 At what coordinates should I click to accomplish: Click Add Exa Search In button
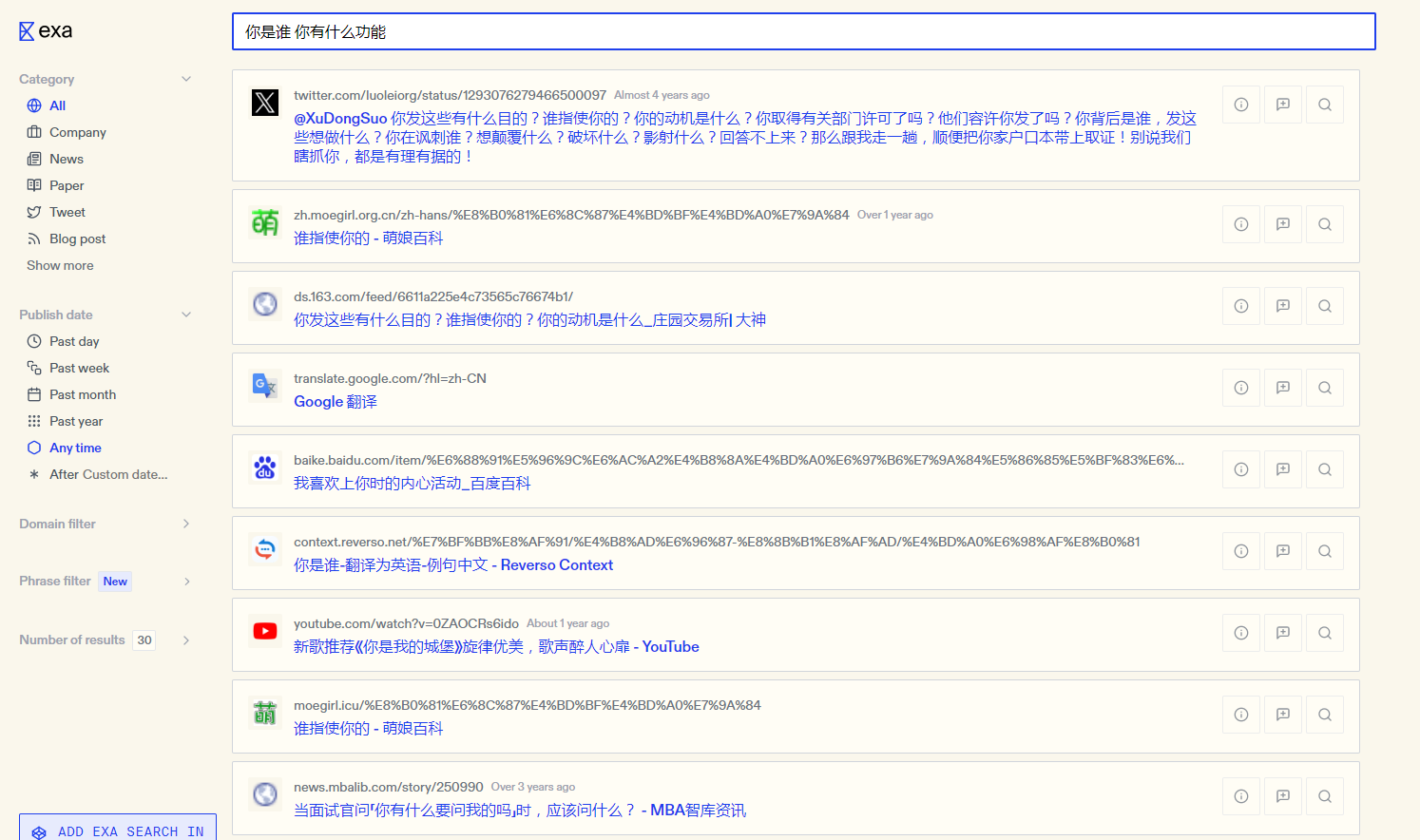coord(118,830)
